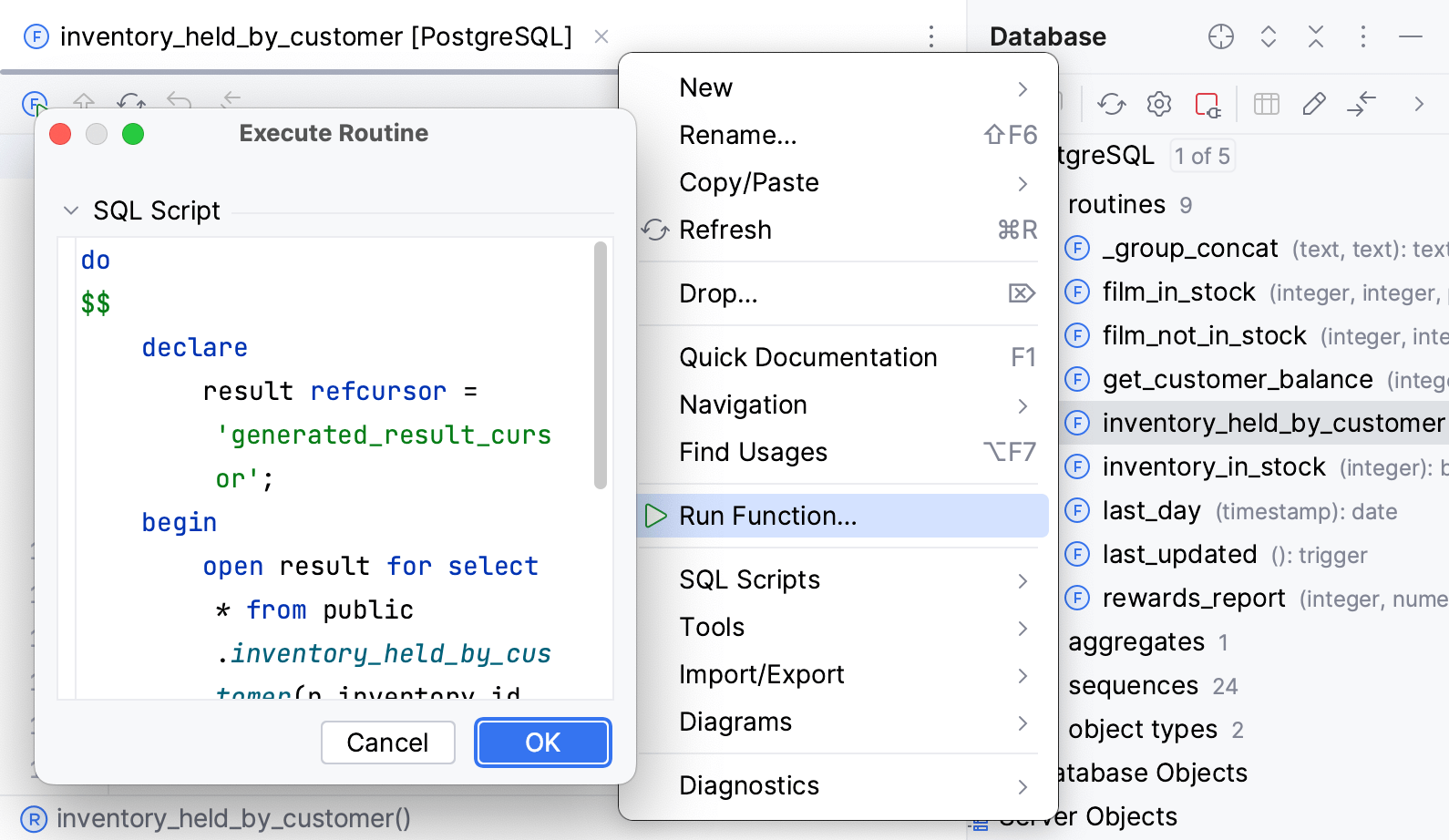Select film_in_stock routine in tree

[1178, 292]
